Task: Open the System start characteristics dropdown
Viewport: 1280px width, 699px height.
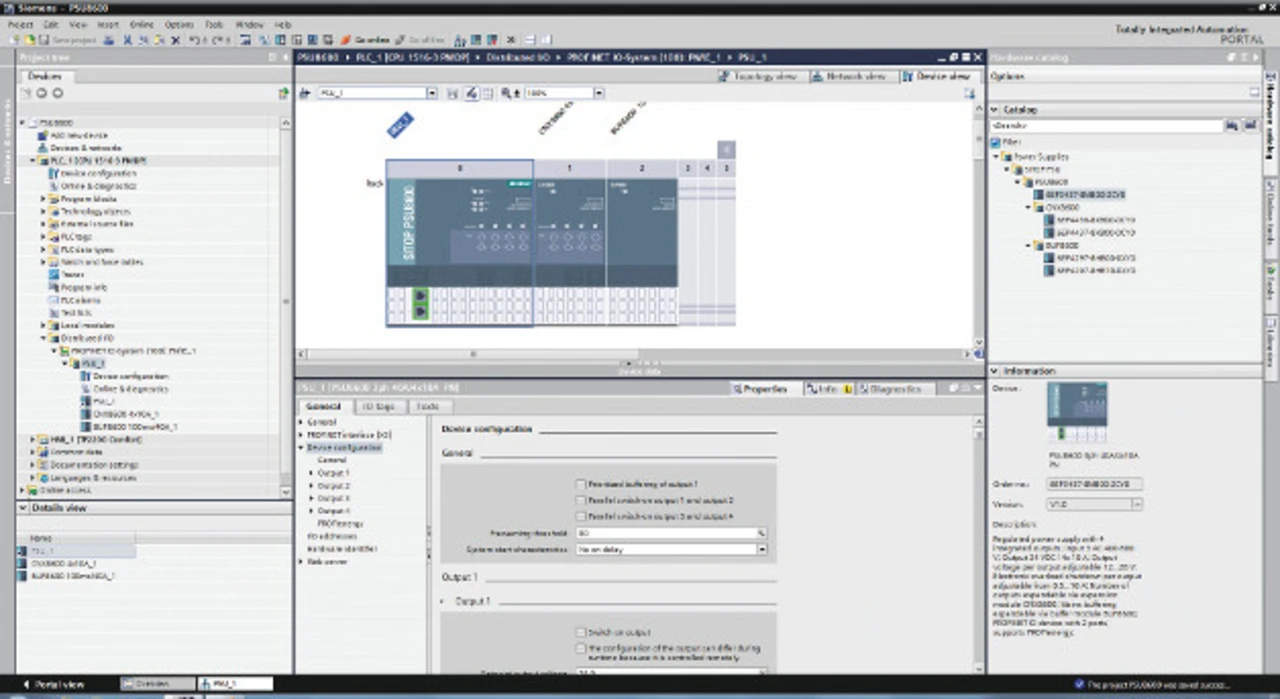Action: tap(762, 549)
